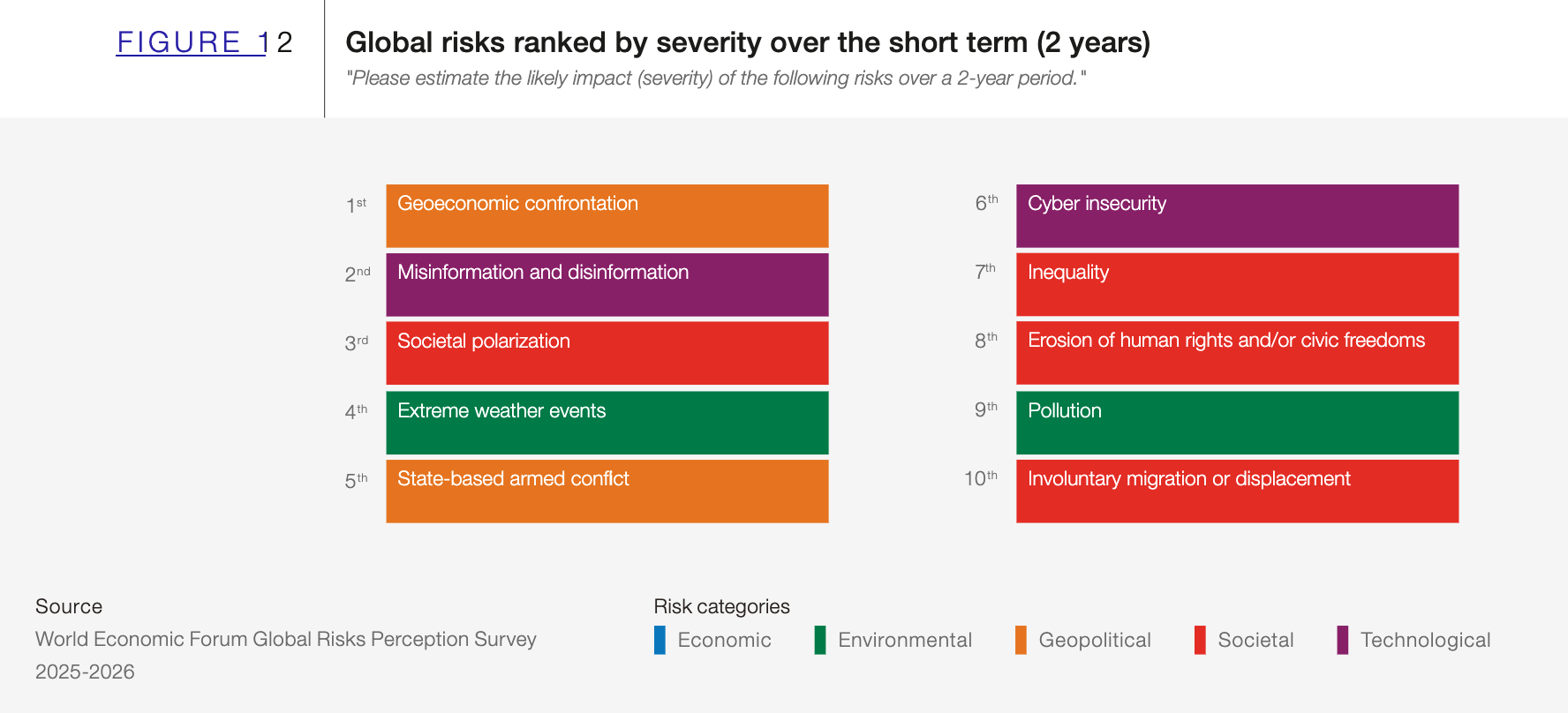
Task: Click the Cyber insecurity bar
Action: point(1237,216)
